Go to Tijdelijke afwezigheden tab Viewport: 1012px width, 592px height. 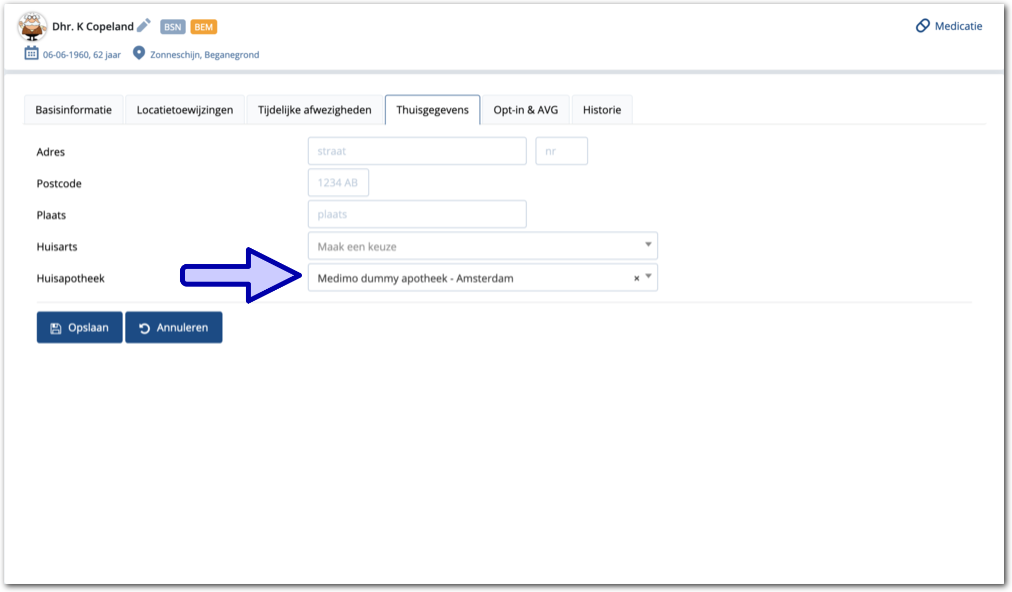(315, 110)
